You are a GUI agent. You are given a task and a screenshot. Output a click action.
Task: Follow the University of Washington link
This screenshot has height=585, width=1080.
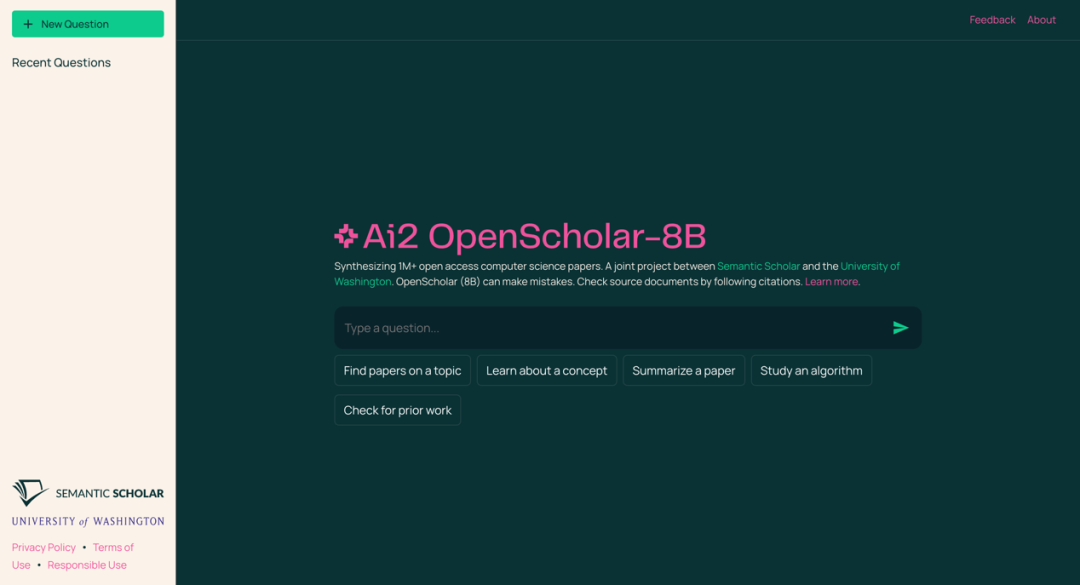click(x=869, y=266)
